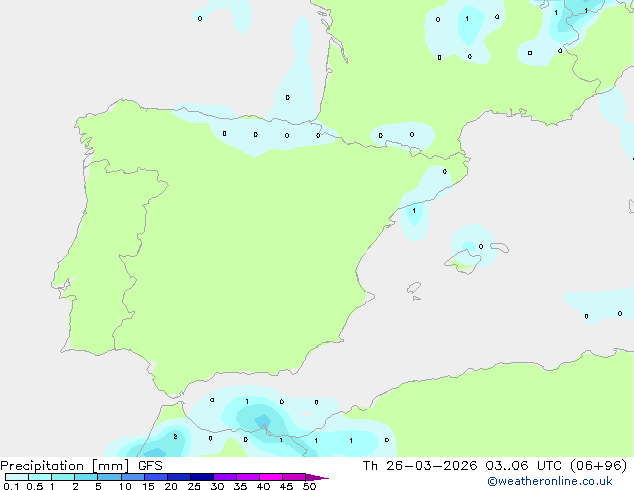The image size is (634, 490).
Task: Click the '03..06 UTC' time range text
Action: click(x=523, y=466)
